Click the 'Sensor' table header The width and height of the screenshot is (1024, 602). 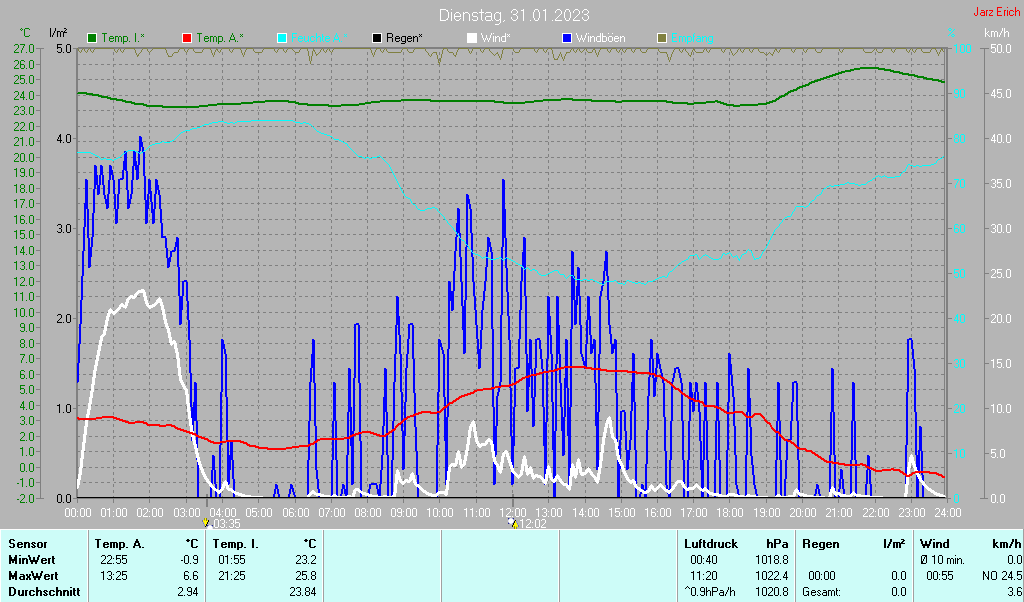click(27, 544)
